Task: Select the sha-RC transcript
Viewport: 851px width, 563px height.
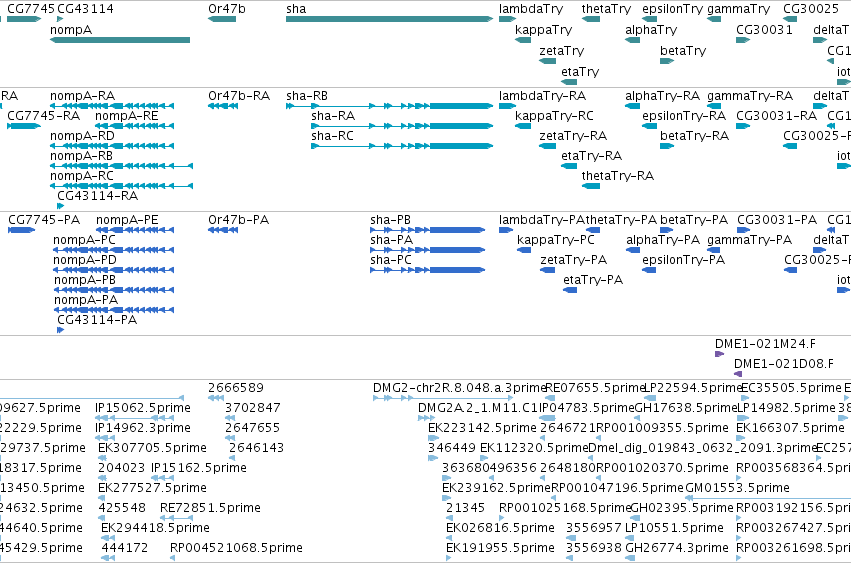Action: point(402,146)
